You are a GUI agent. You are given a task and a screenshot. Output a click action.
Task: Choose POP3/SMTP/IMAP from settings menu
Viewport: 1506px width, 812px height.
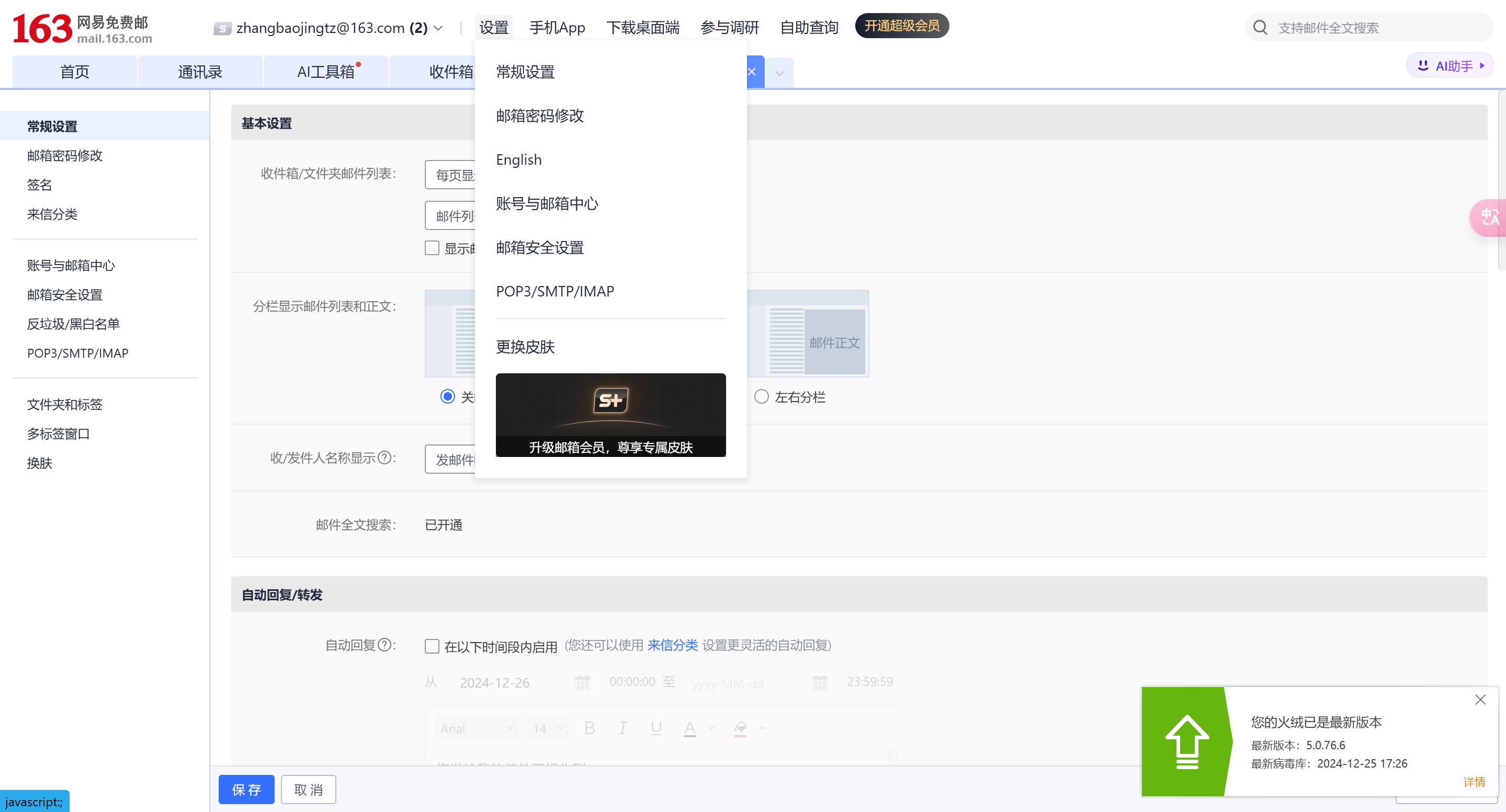pyautogui.click(x=554, y=291)
